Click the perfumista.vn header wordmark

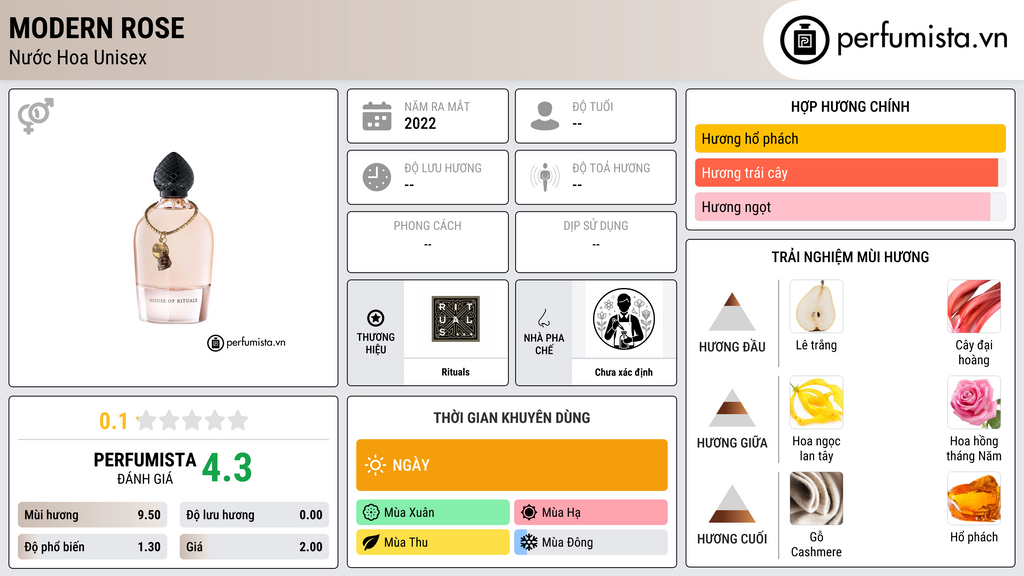[922, 38]
